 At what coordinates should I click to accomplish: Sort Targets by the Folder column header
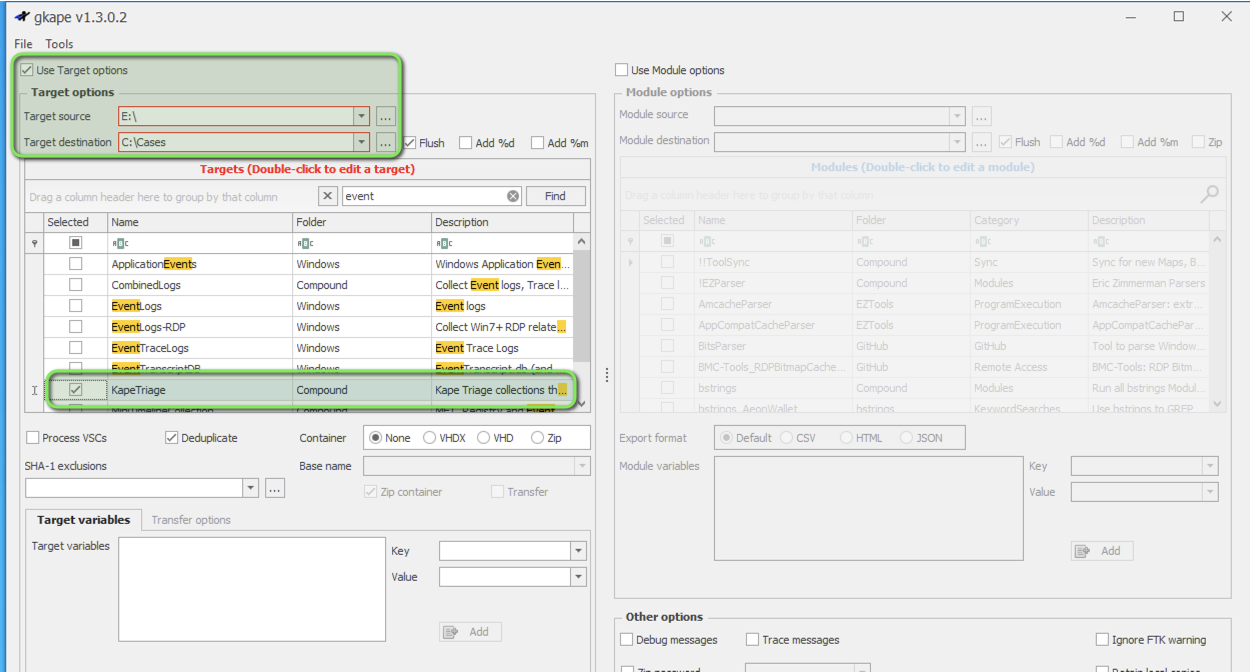(x=361, y=222)
